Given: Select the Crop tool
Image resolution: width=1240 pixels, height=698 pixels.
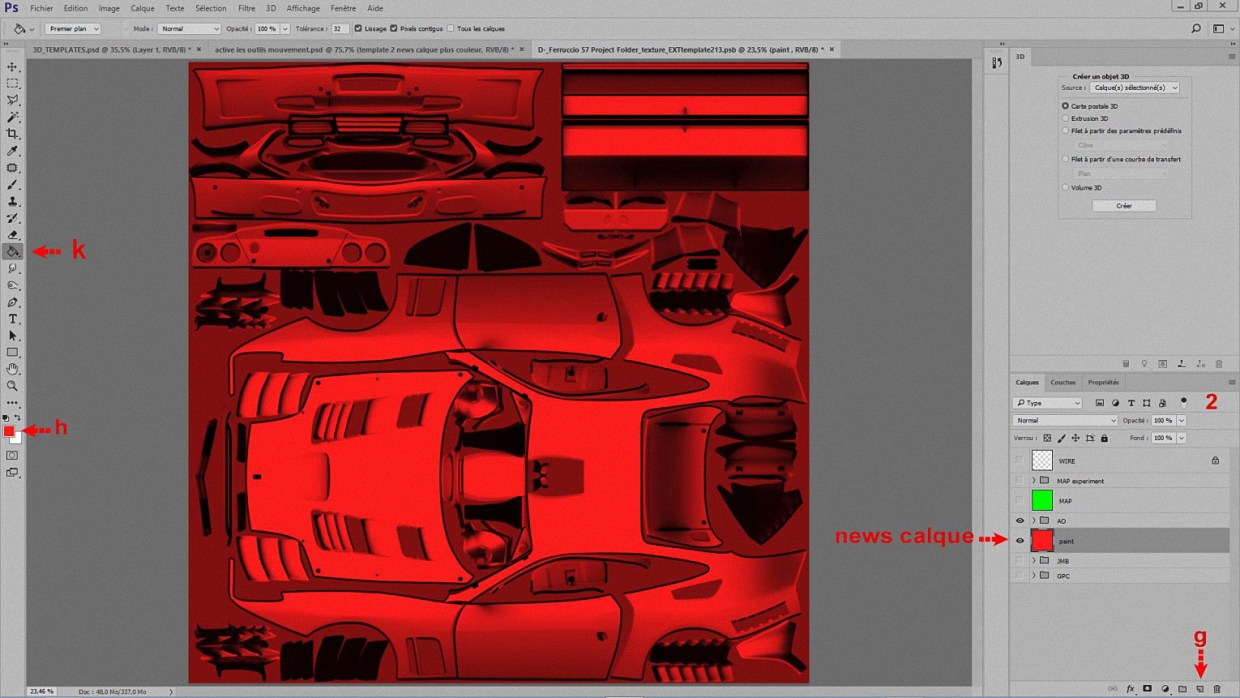Looking at the screenshot, I should [13, 134].
